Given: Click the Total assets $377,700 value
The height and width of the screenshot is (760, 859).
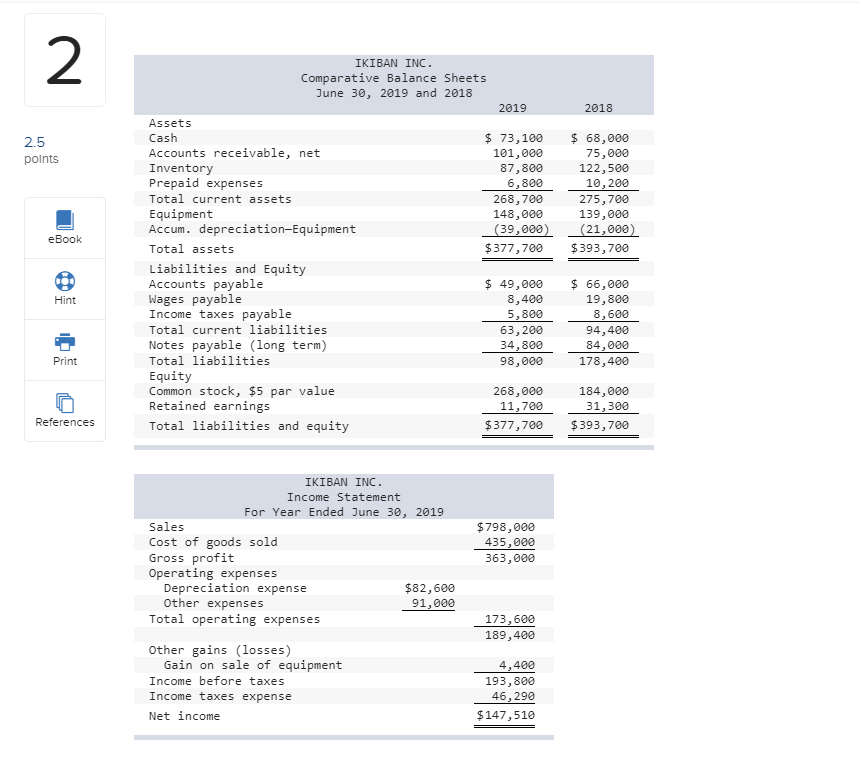Looking at the screenshot, I should tap(516, 249).
